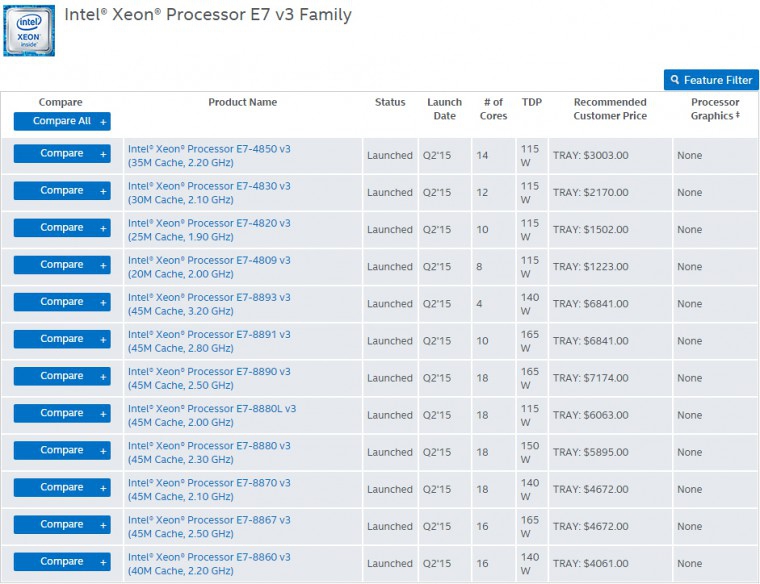Click the Intel Xeon inside logo
This screenshot has width=760, height=584.
[29, 31]
